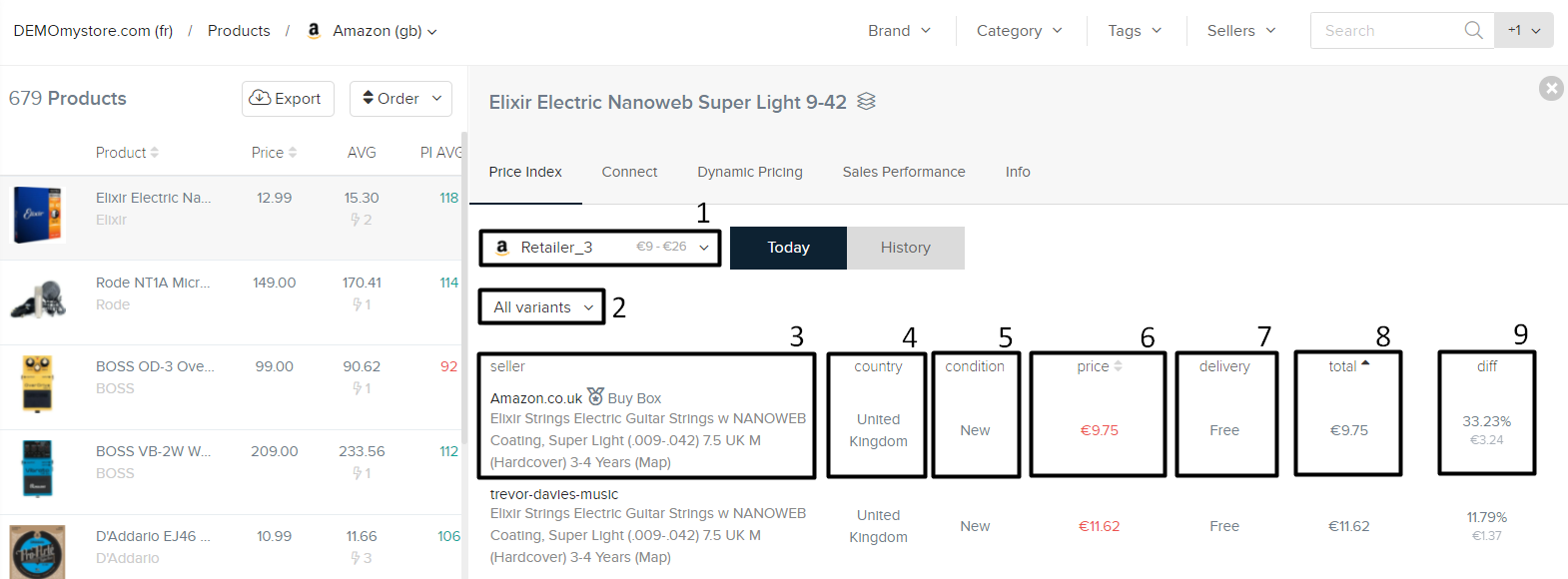Open the Brand filter dropdown
This screenshot has height=579, width=1568.
[899, 31]
